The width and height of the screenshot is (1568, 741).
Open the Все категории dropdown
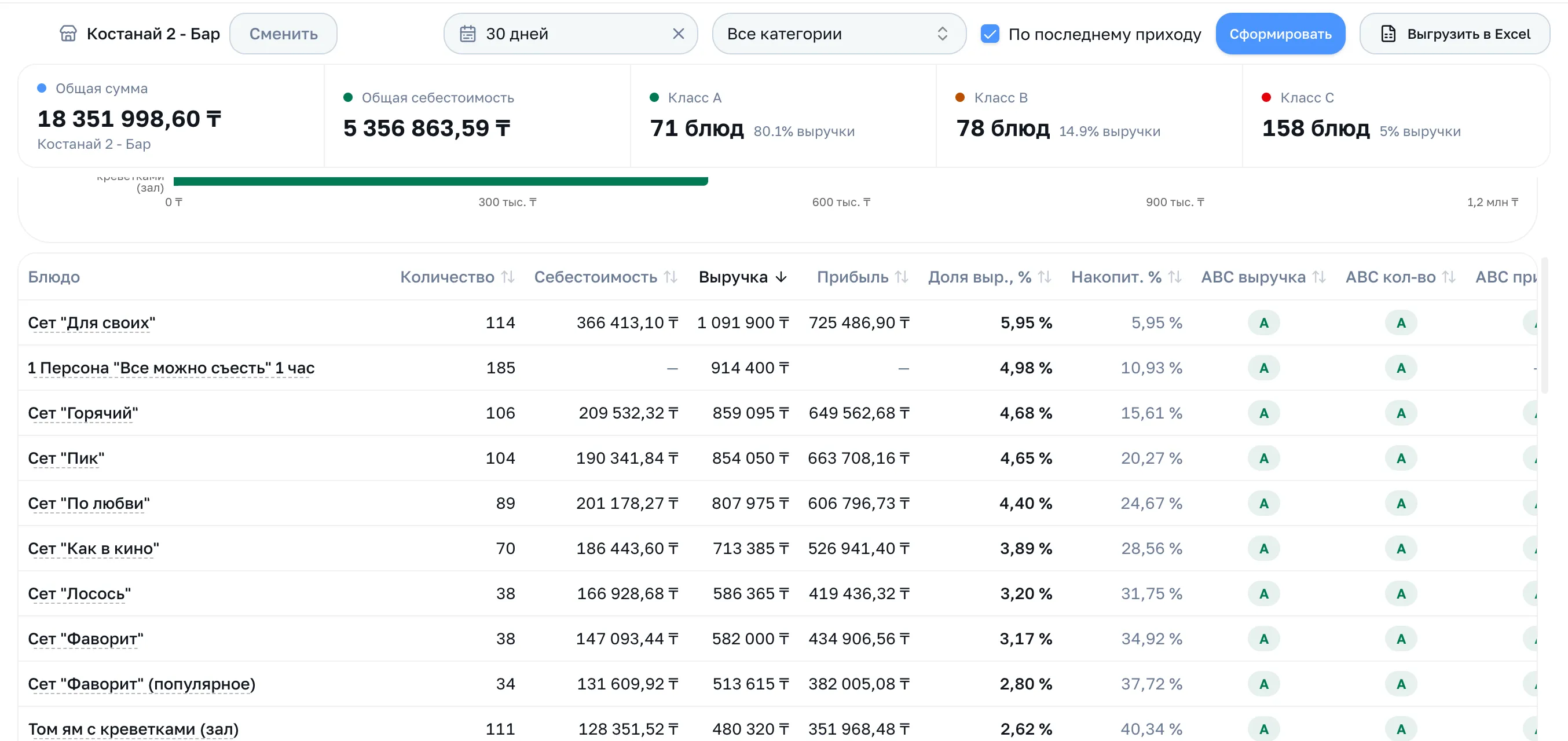coord(839,34)
